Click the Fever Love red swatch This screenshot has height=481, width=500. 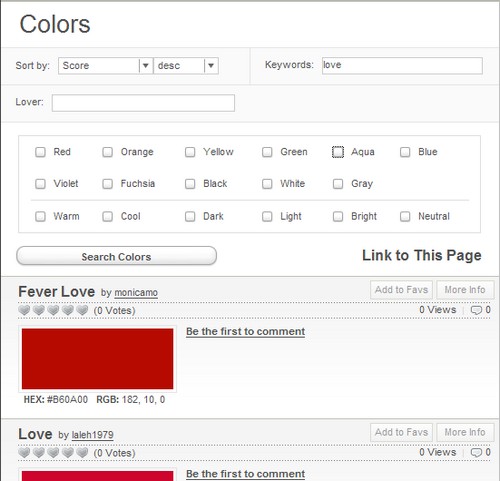98,359
